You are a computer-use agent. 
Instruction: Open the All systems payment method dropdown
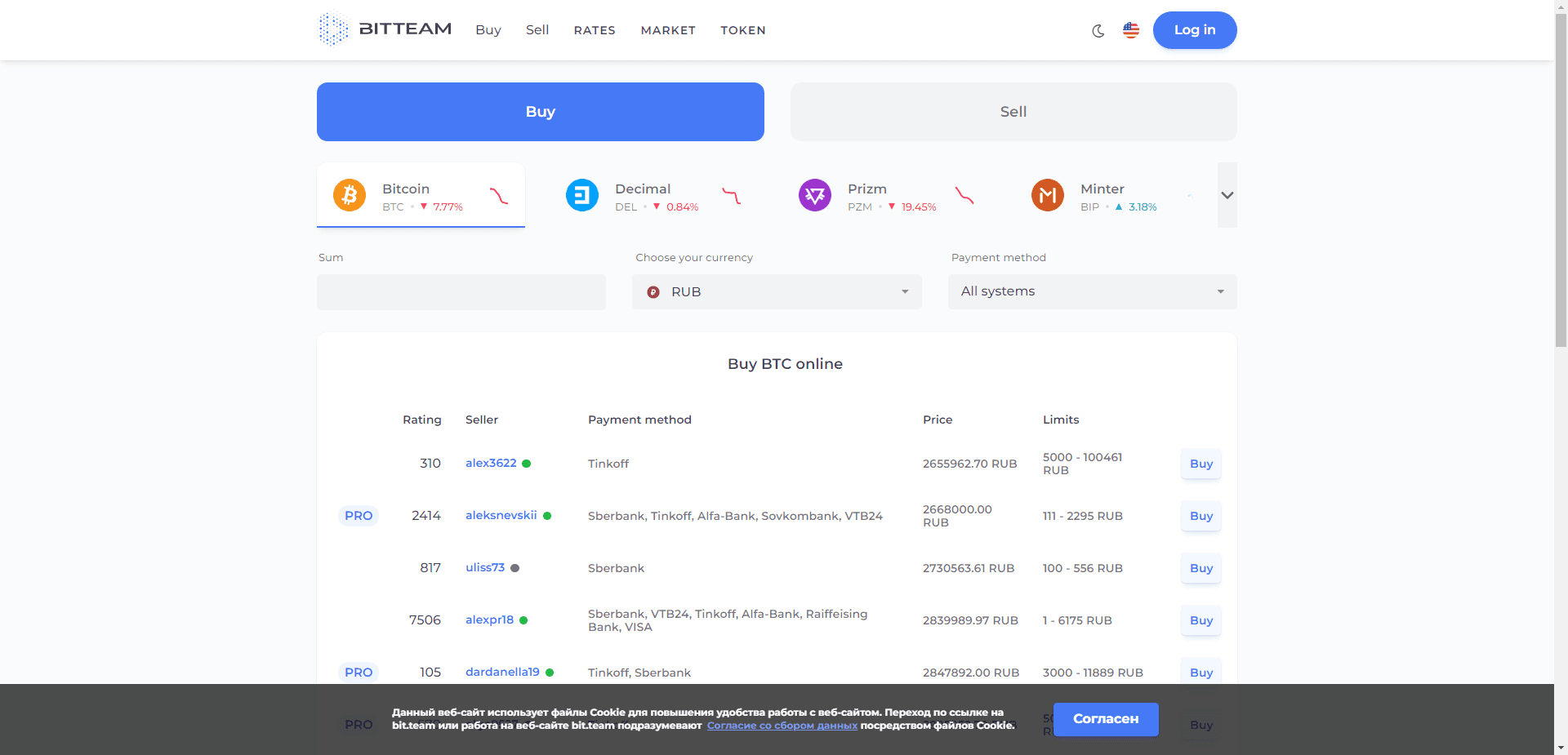pyautogui.click(x=1092, y=291)
